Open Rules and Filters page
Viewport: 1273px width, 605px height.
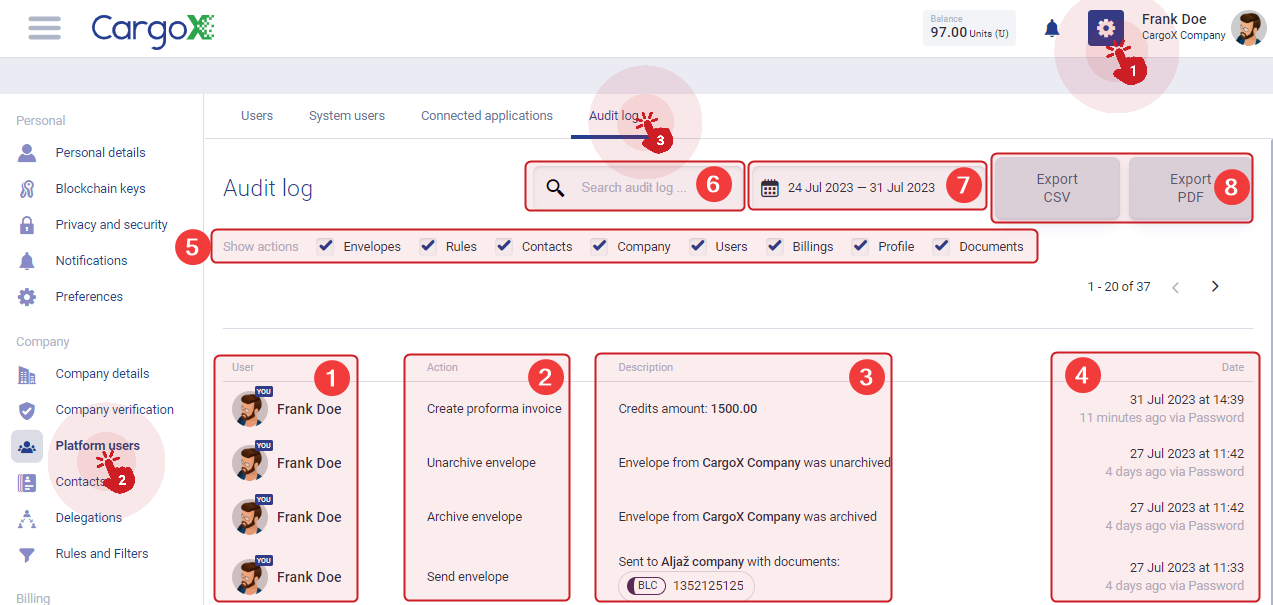(102, 554)
